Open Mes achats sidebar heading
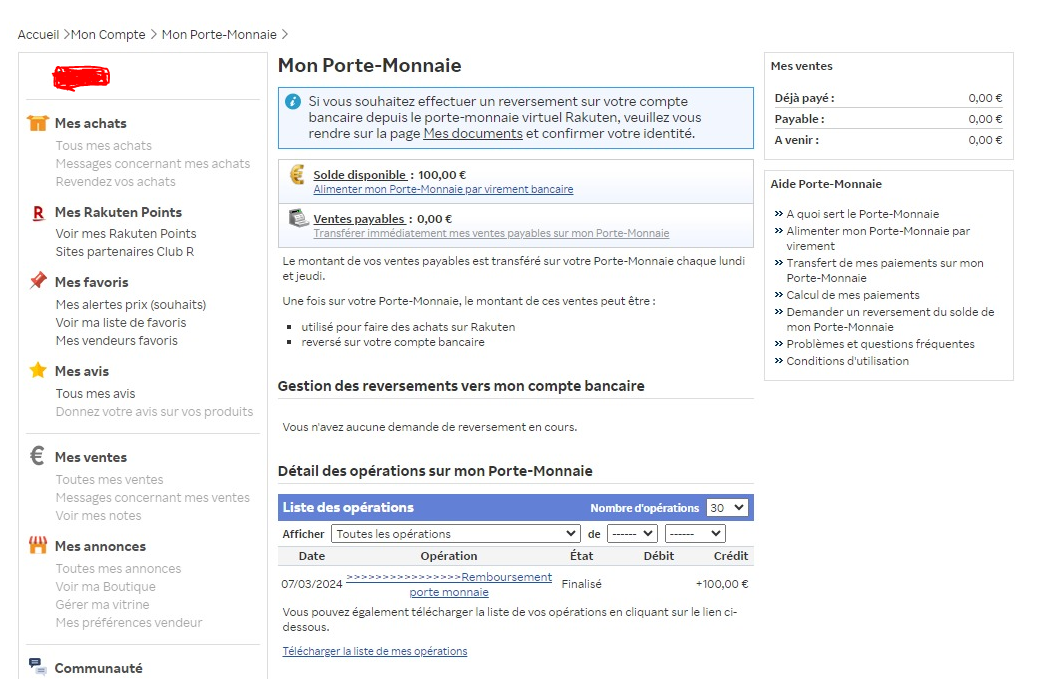Image resolution: width=1059 pixels, height=679 pixels. click(91, 123)
